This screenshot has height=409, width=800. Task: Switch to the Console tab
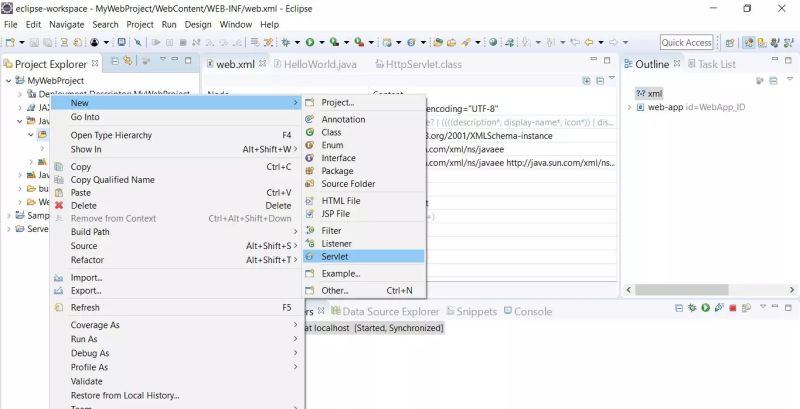tap(528, 312)
